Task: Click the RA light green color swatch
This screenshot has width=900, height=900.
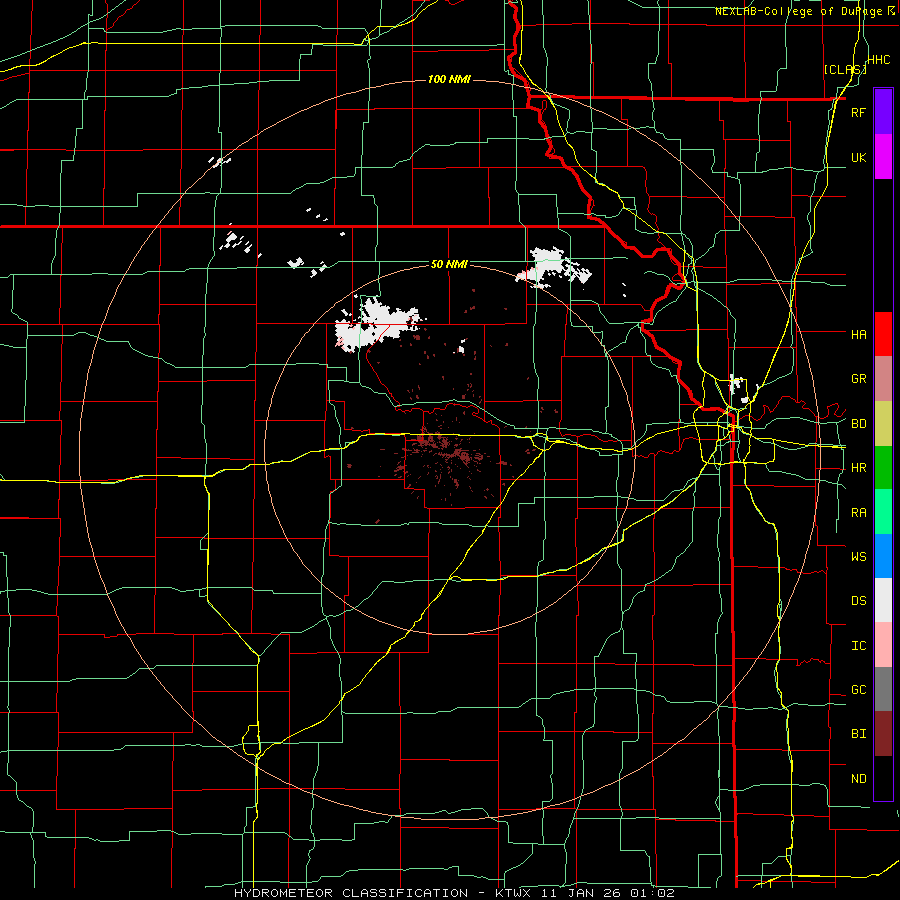Action: [883, 512]
